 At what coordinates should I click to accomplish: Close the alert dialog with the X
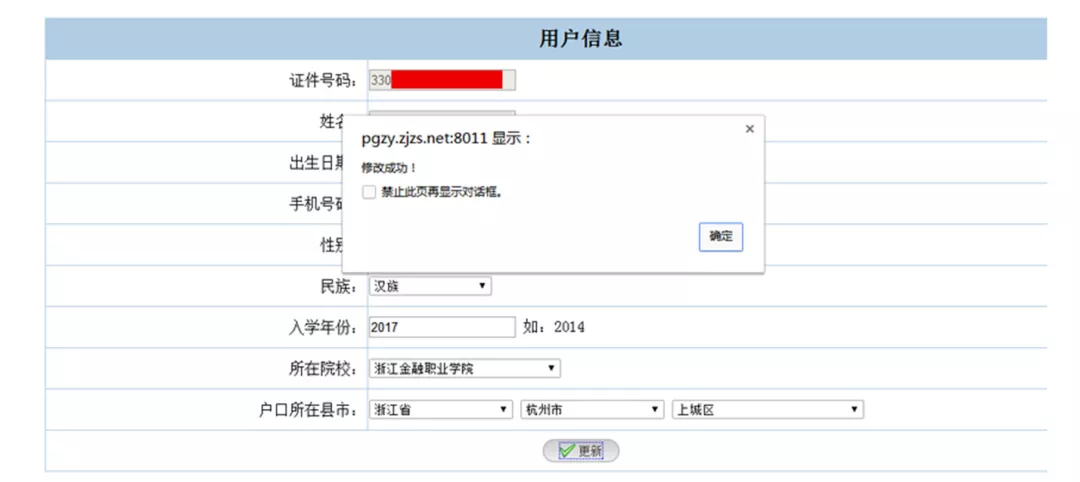(749, 129)
